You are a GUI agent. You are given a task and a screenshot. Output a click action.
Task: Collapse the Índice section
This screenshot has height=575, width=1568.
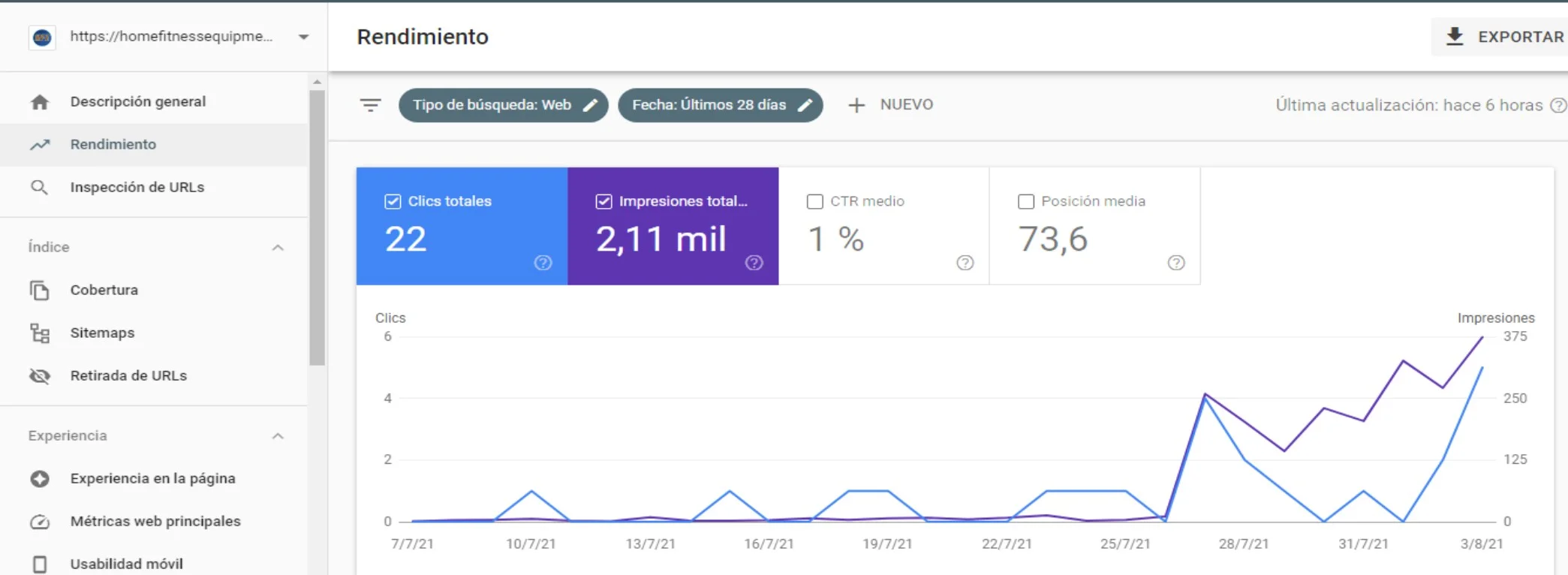tap(278, 248)
